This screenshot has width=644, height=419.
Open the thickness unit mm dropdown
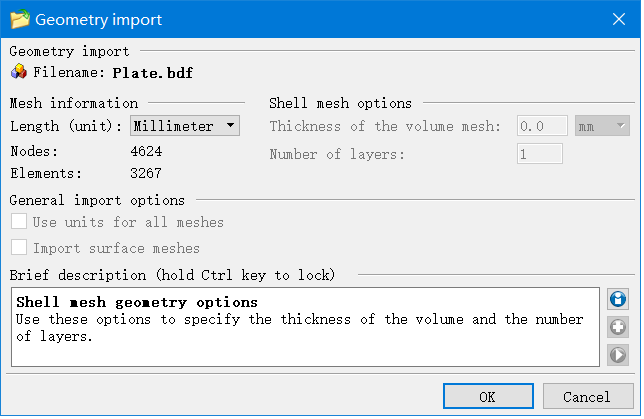[x=602, y=127]
